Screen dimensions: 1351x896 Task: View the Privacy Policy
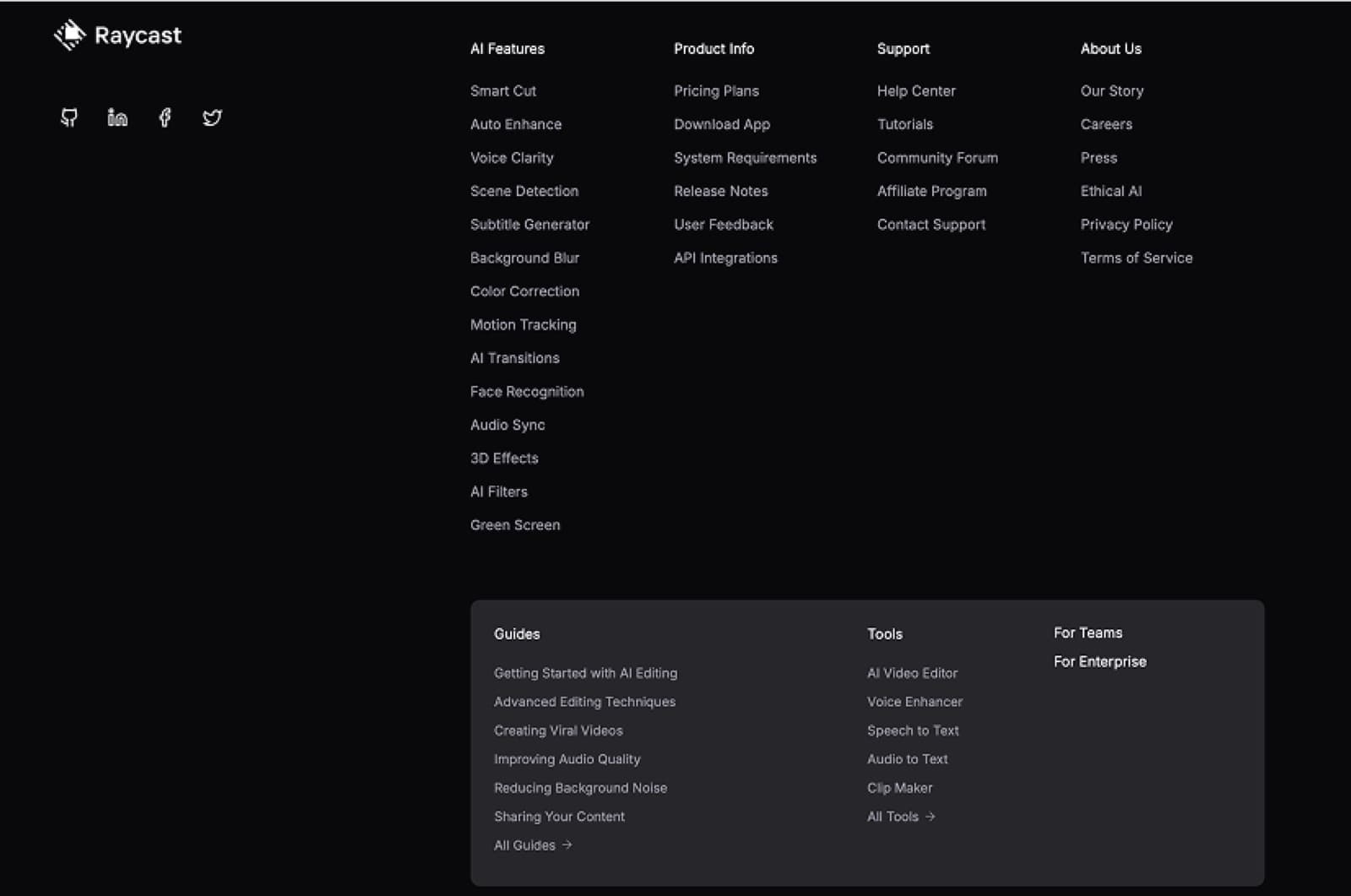click(x=1126, y=225)
